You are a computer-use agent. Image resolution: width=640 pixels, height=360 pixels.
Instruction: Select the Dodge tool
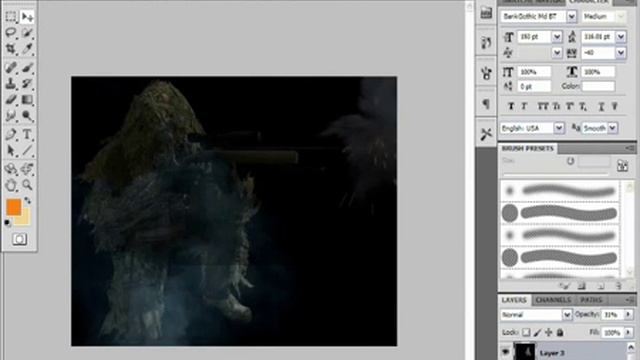[27, 116]
